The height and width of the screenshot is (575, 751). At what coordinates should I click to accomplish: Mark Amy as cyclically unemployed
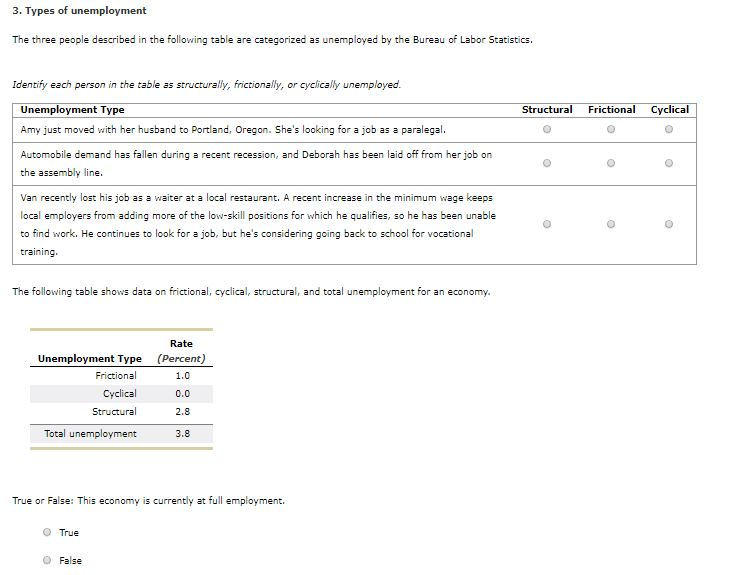point(669,129)
